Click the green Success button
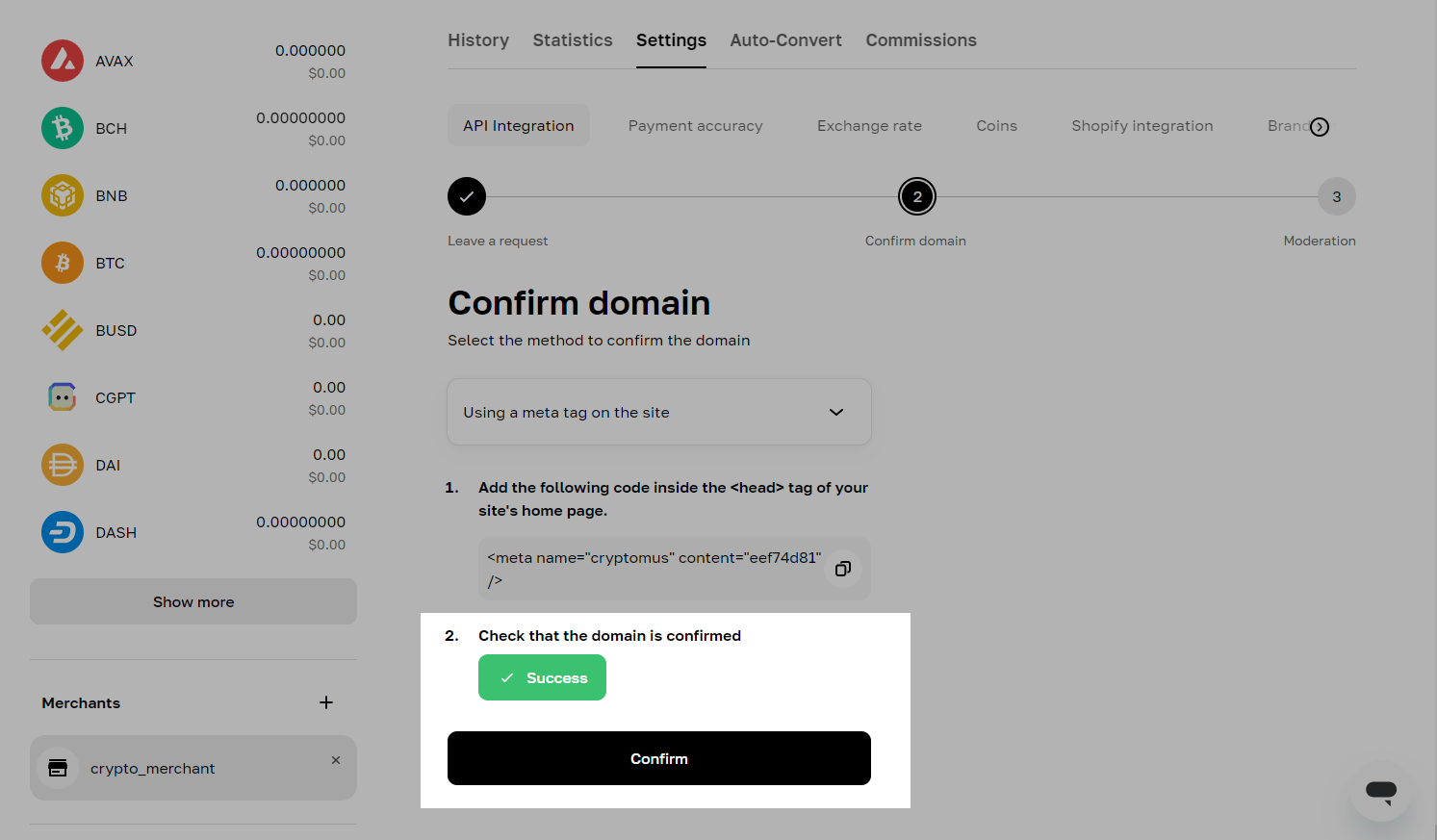The image size is (1437, 840). (x=542, y=677)
